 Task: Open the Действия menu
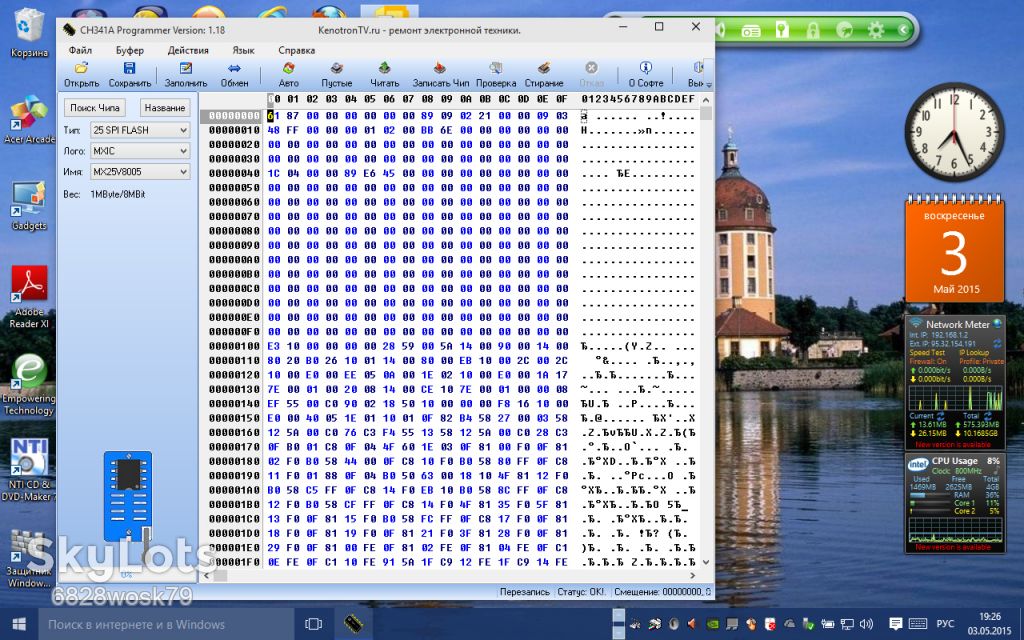[188, 50]
